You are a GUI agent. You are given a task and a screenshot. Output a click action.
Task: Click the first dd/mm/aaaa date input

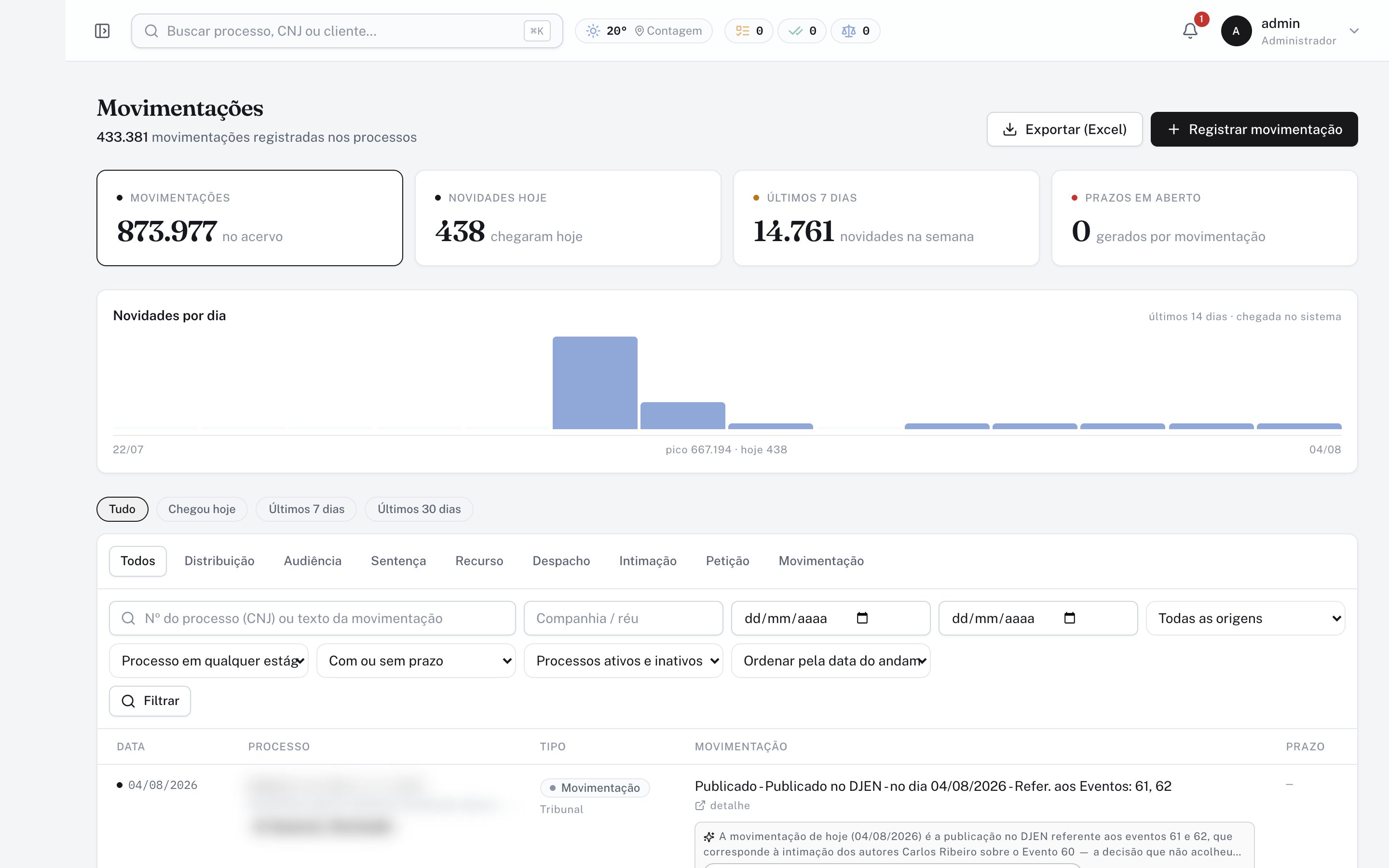[831, 618]
